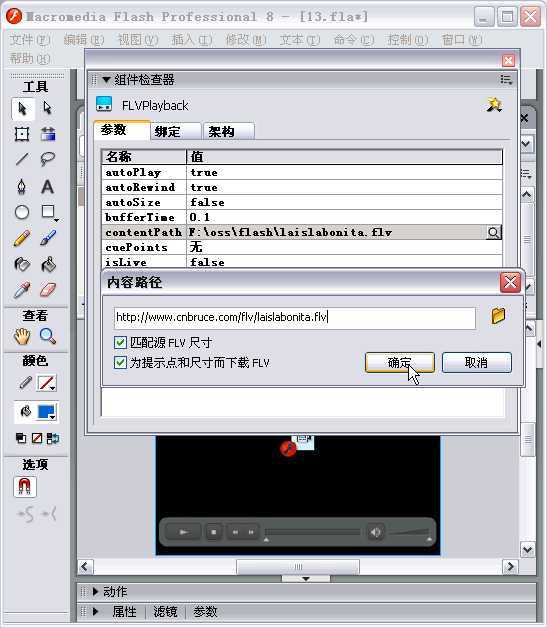Click stage horizontal scrollbar left arrow
This screenshot has height=628, width=547.
84,566
